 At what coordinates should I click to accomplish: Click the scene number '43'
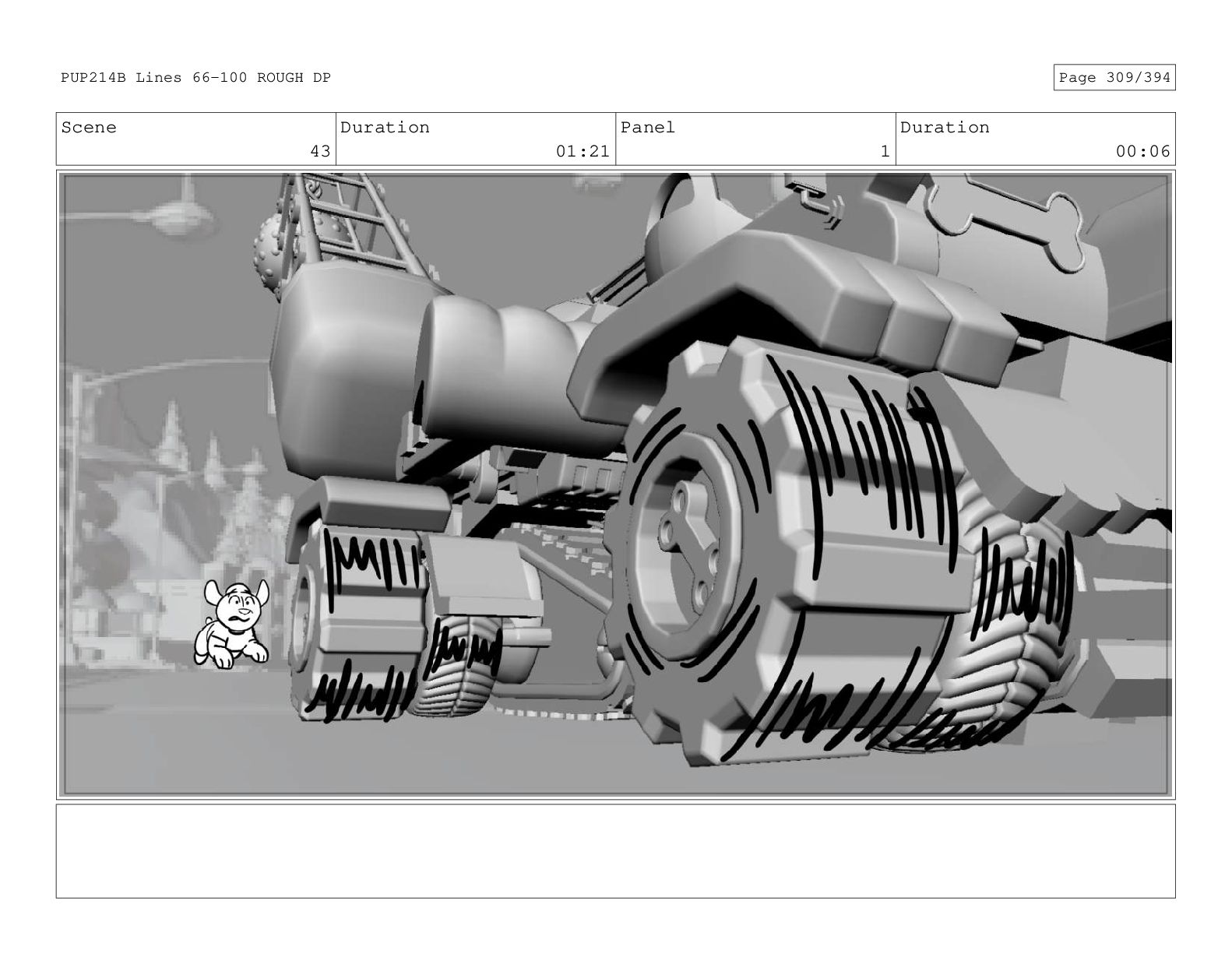click(320, 151)
